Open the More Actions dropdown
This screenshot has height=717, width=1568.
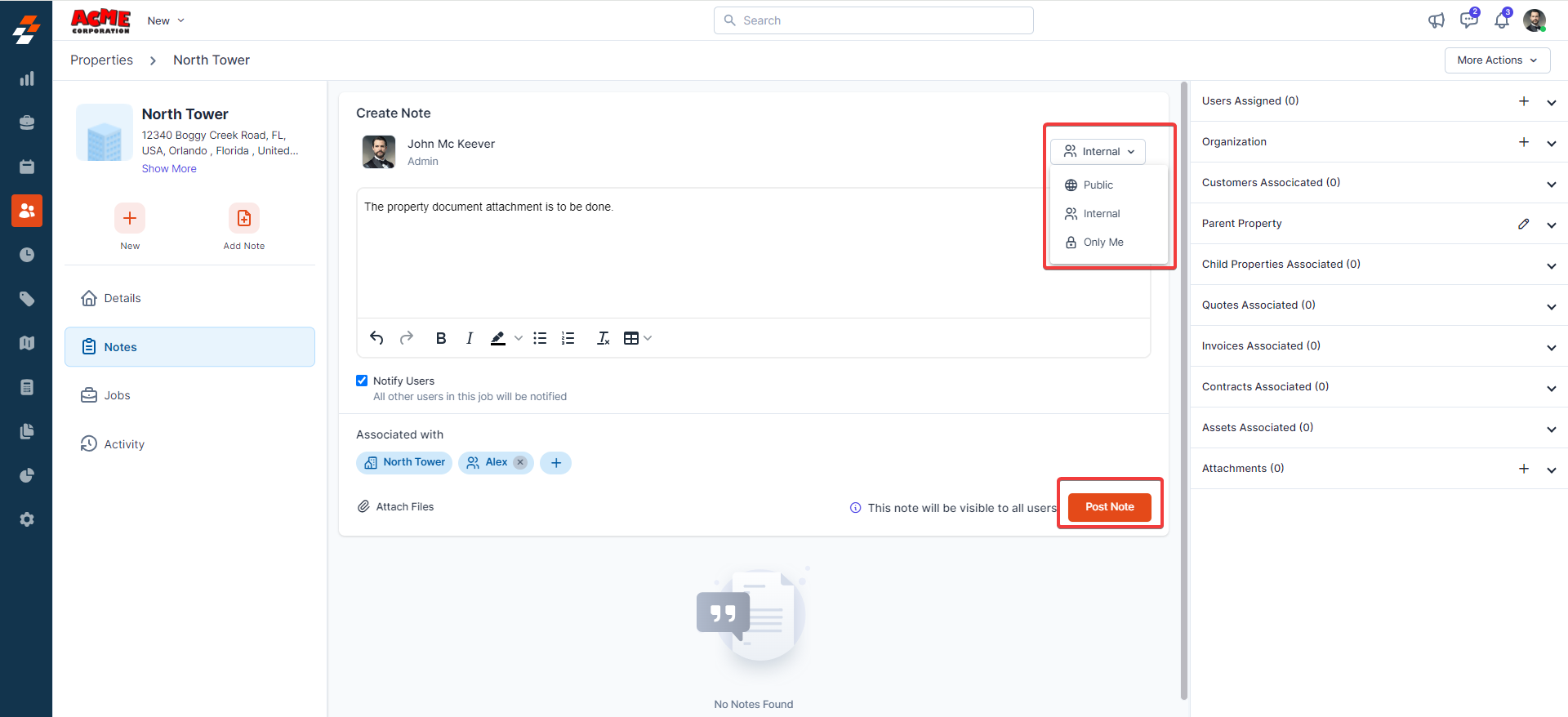pos(1497,60)
